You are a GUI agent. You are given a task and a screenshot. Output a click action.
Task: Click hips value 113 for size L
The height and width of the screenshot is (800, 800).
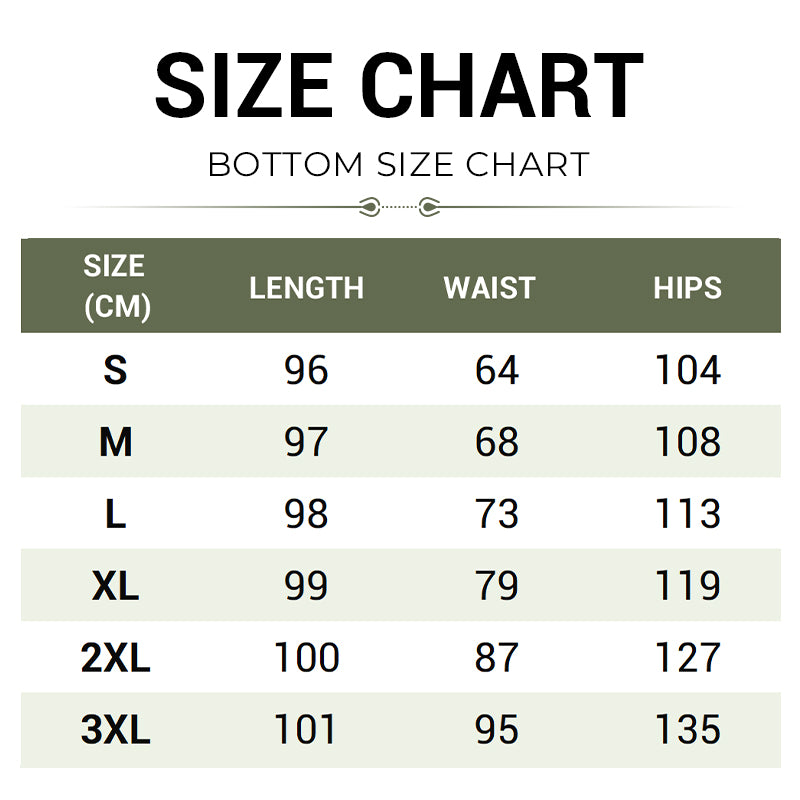(687, 514)
